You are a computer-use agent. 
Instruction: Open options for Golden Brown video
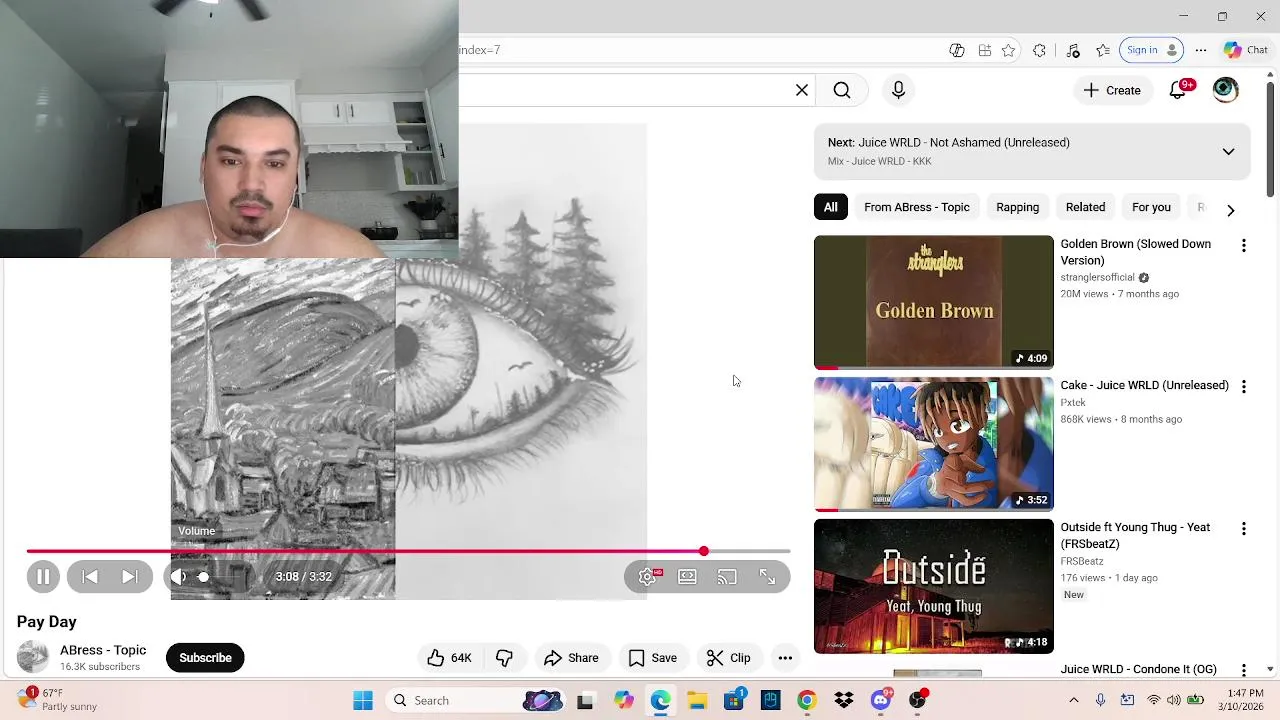[x=1244, y=246]
